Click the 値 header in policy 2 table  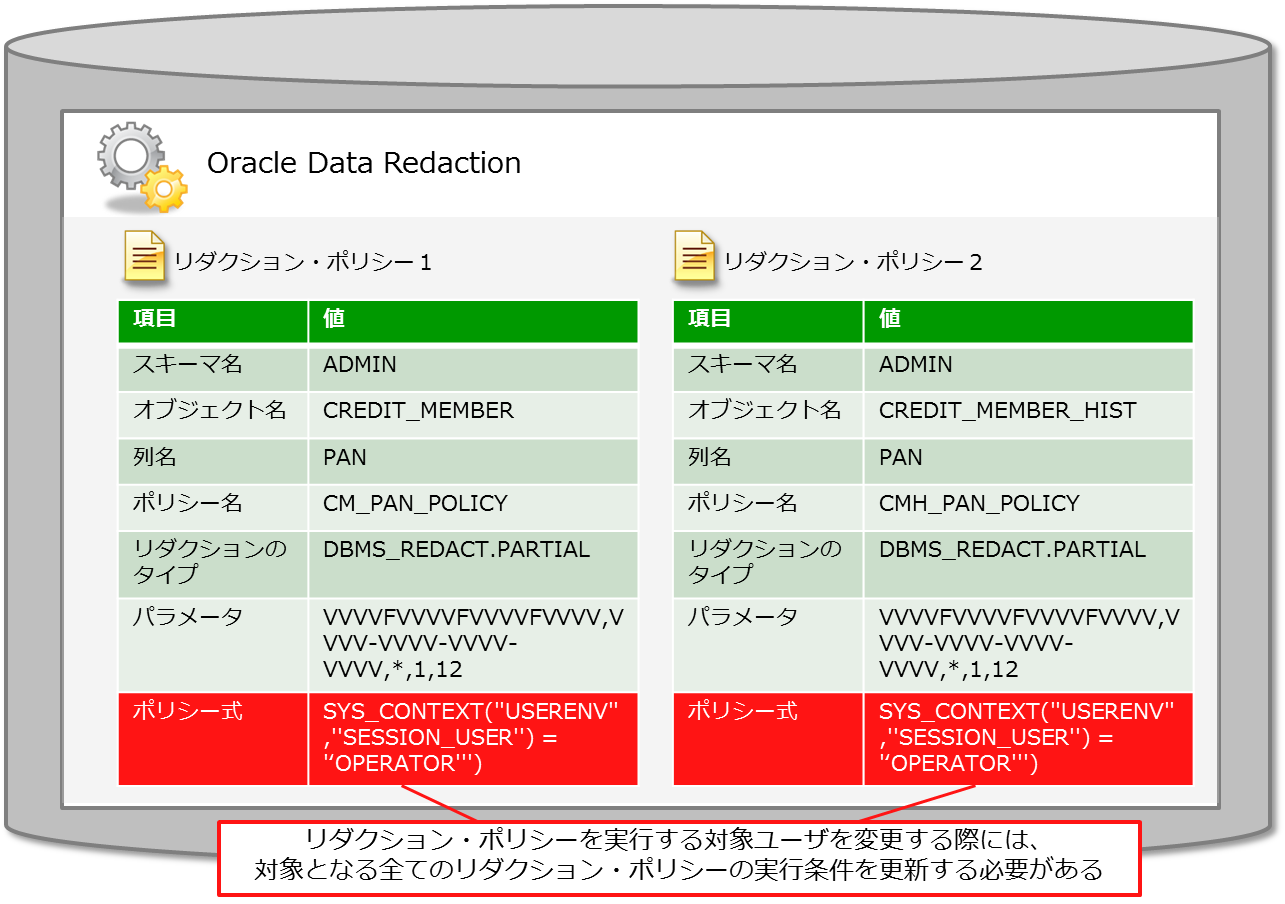coord(1029,322)
